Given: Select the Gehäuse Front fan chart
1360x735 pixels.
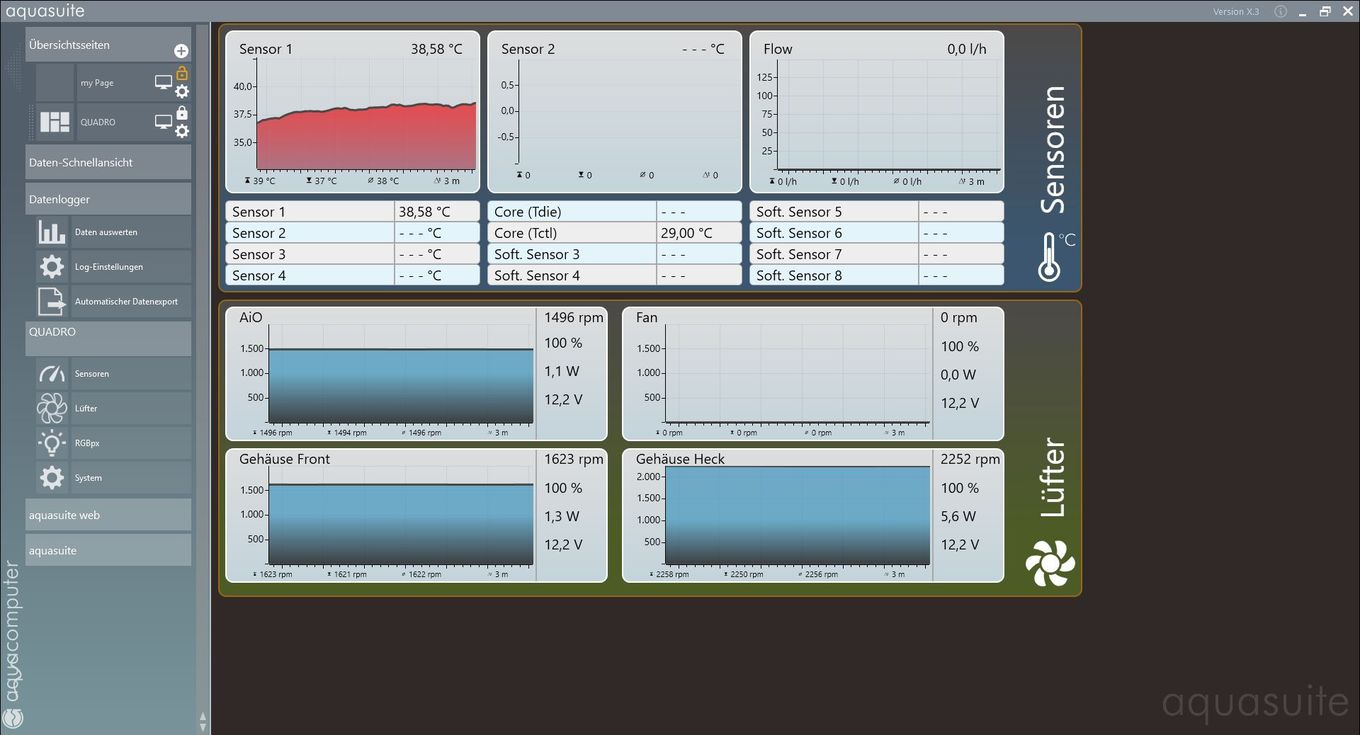Looking at the screenshot, I should click(x=416, y=515).
